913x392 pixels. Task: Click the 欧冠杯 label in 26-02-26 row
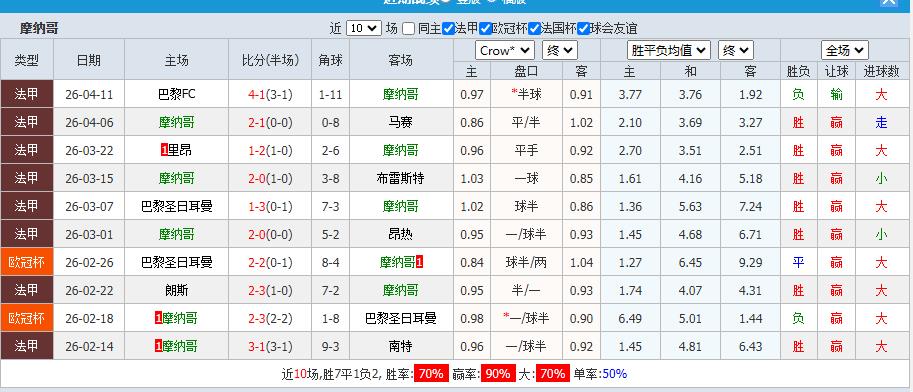pos(27,263)
